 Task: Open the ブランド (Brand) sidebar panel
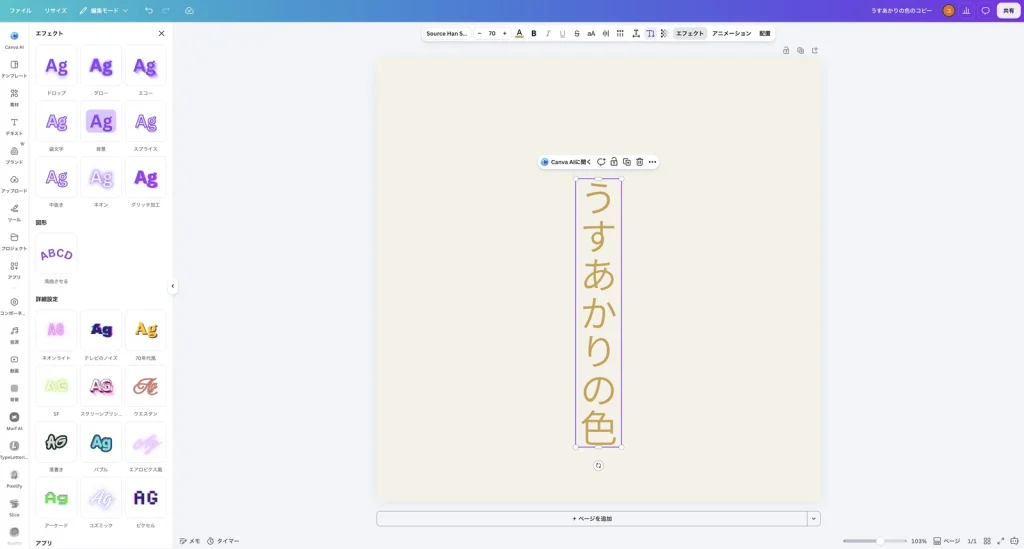(x=14, y=155)
